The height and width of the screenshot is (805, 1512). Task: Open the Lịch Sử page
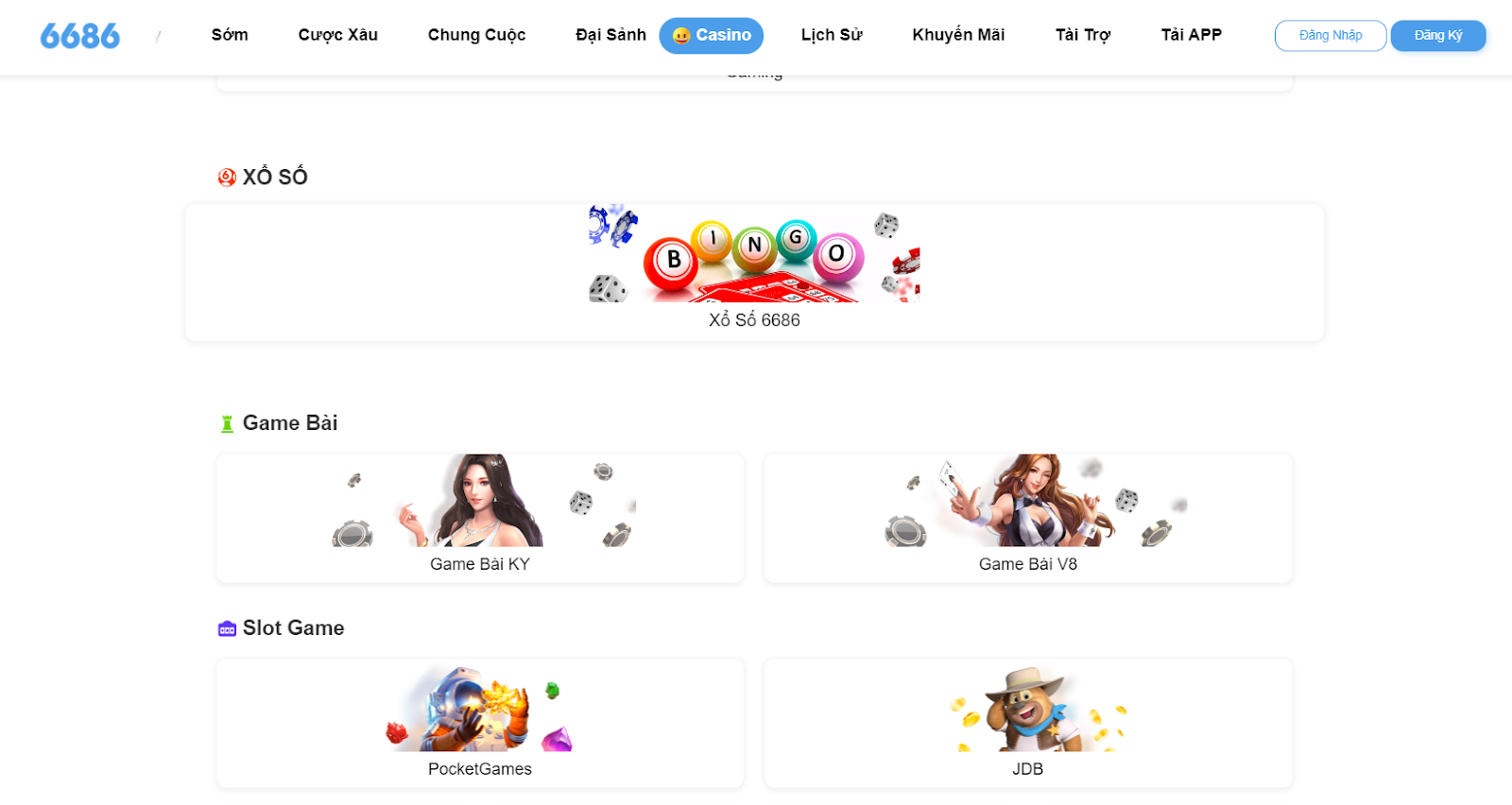832,35
